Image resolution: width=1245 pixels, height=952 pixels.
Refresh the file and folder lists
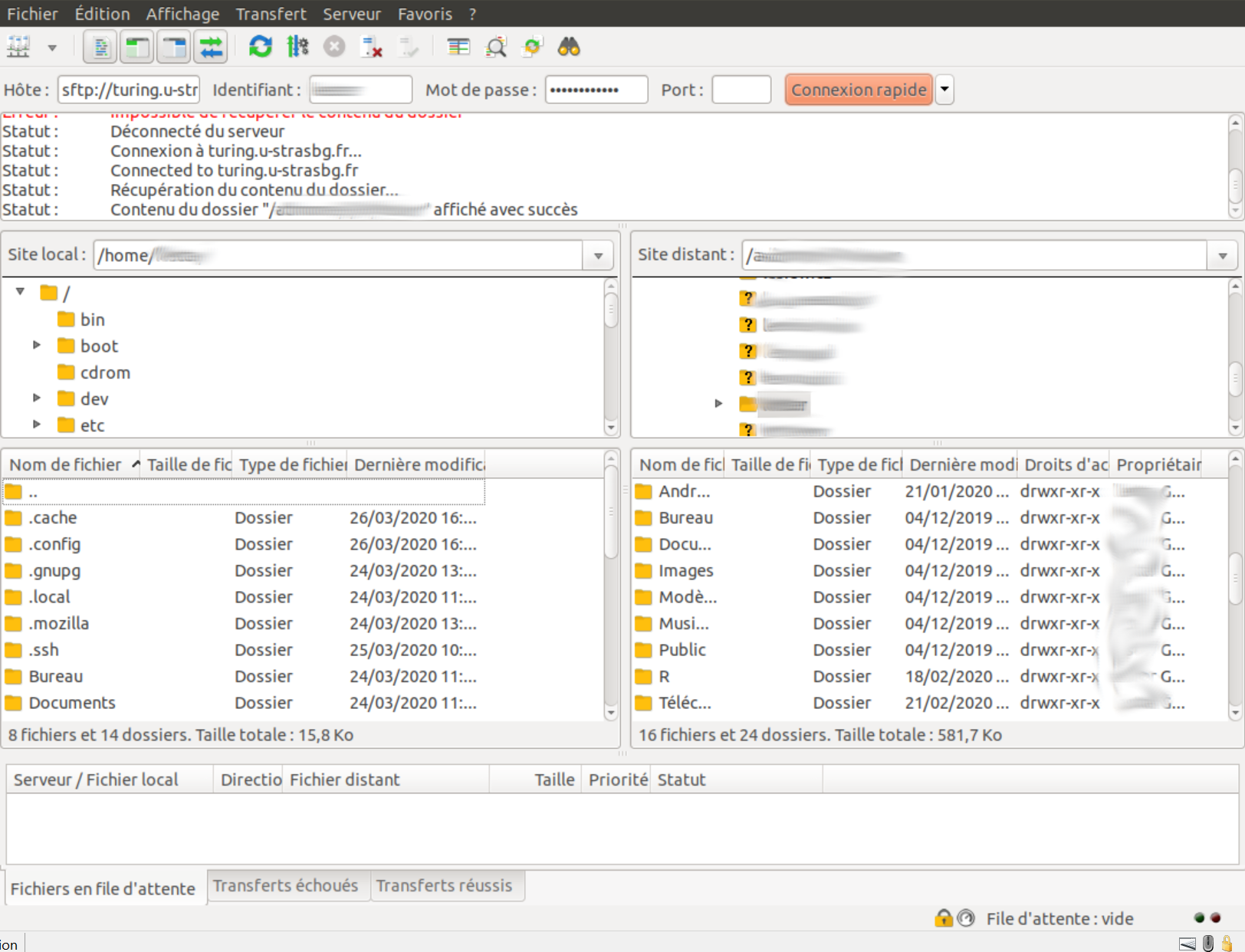click(x=260, y=48)
